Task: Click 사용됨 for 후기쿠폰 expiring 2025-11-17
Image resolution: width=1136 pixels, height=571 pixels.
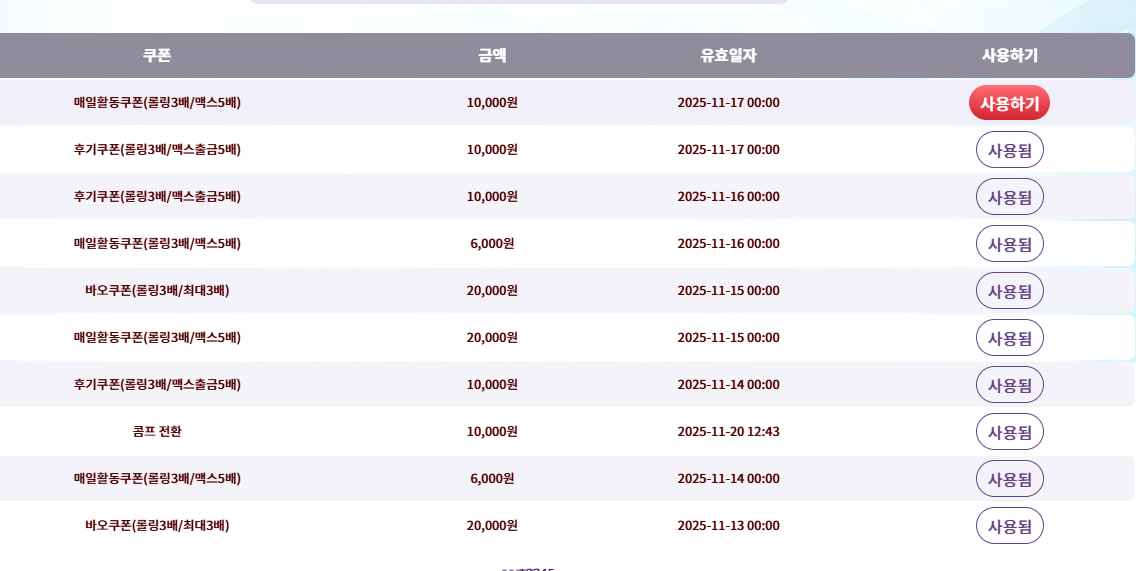Action: point(1009,150)
